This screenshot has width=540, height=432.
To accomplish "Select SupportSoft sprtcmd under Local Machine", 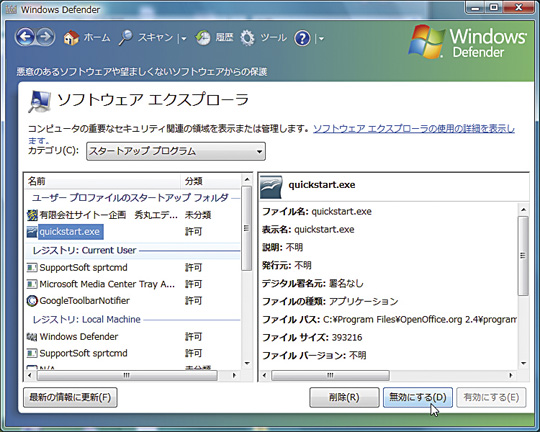I will (133, 353).
